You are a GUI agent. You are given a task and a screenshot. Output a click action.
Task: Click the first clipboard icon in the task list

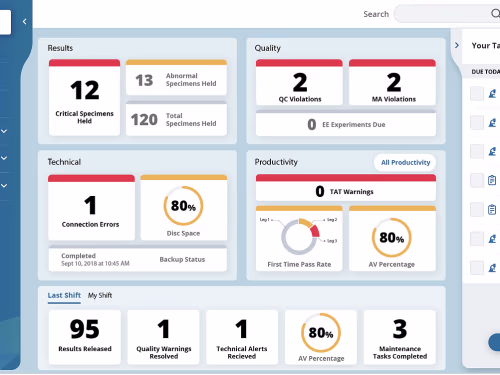tap(492, 180)
